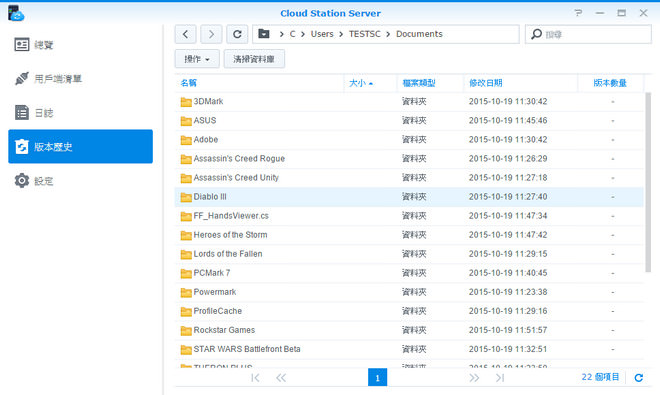This screenshot has height=395, width=660.
Task: Click date 2015-10-19 11:23:38
Action: point(508,292)
